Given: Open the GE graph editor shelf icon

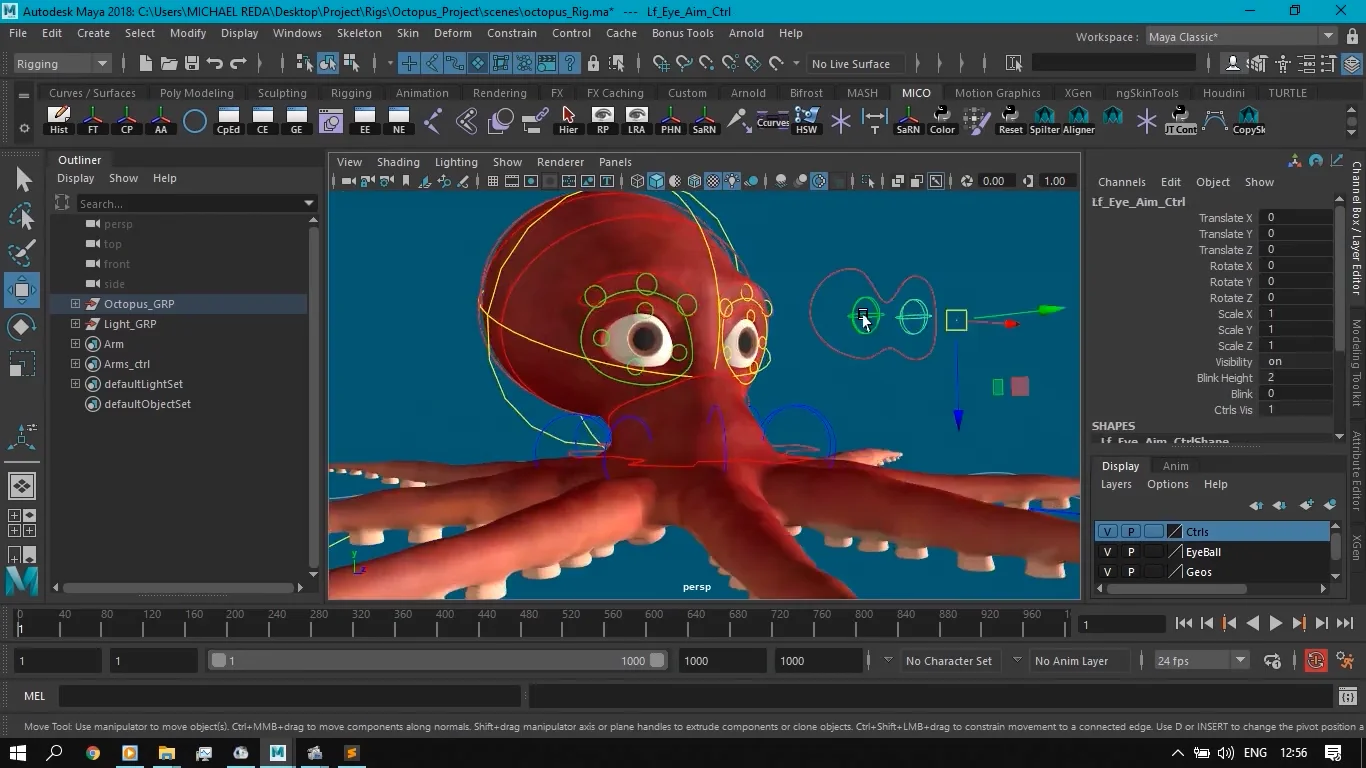Looking at the screenshot, I should point(297,120).
